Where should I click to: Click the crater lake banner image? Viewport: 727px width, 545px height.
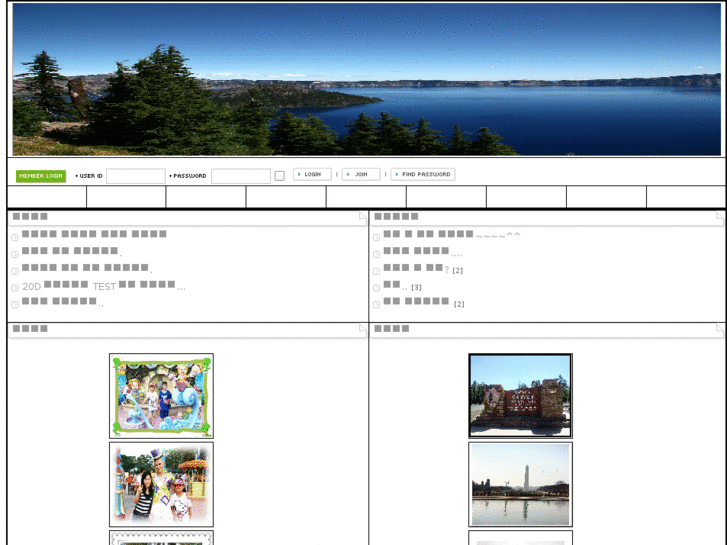click(x=366, y=79)
